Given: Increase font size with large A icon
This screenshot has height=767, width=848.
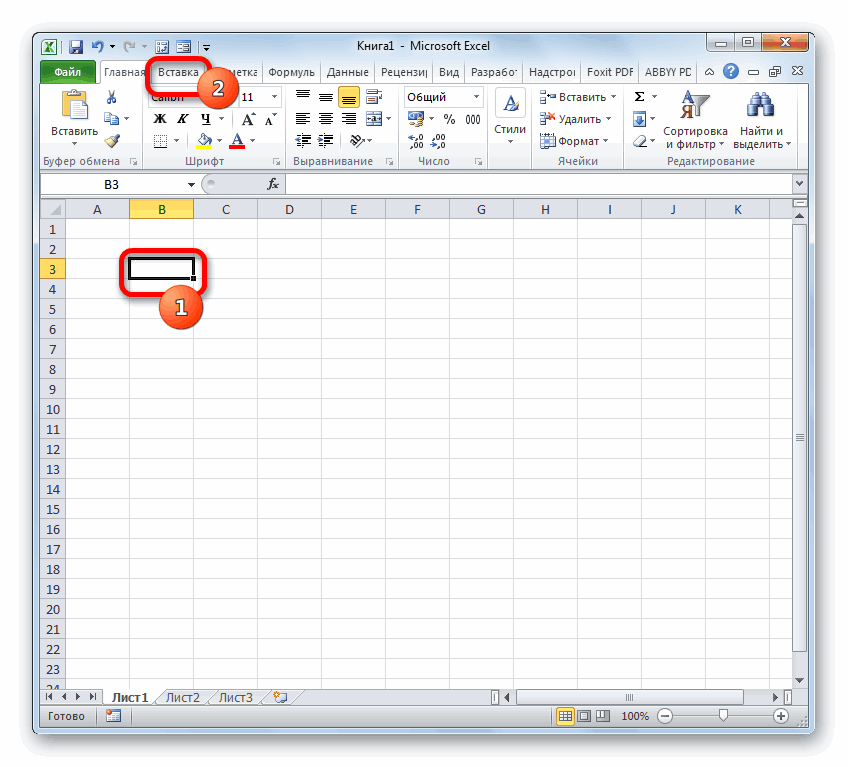Looking at the screenshot, I should pos(248,119).
